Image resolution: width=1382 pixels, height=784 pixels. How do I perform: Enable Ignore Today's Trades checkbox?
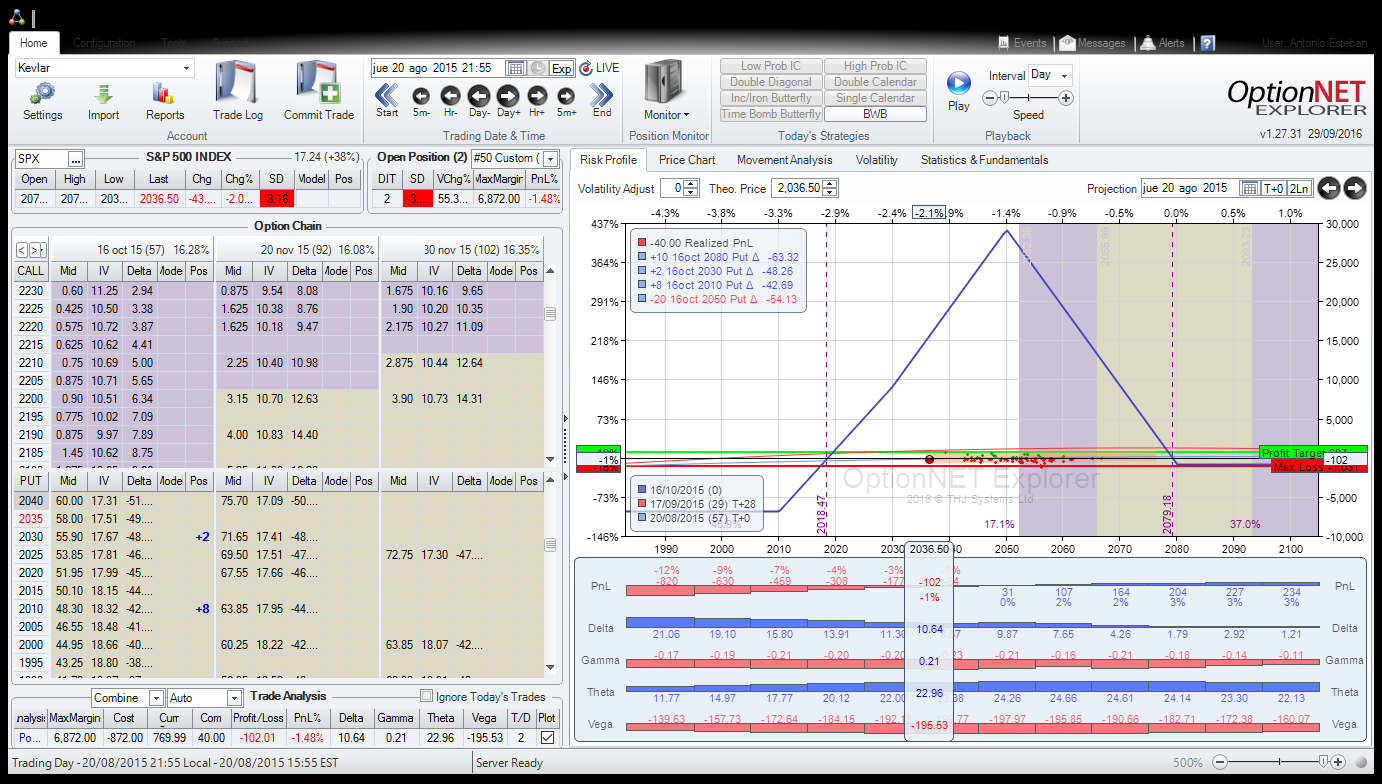pyautogui.click(x=427, y=696)
